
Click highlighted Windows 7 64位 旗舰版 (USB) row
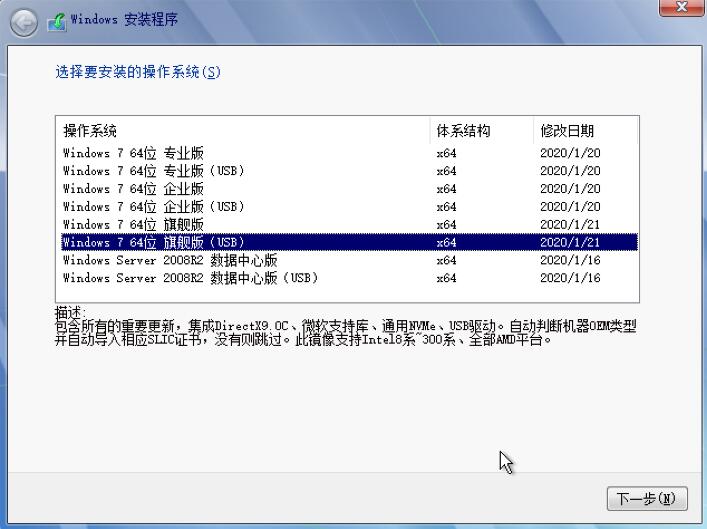pos(153,242)
